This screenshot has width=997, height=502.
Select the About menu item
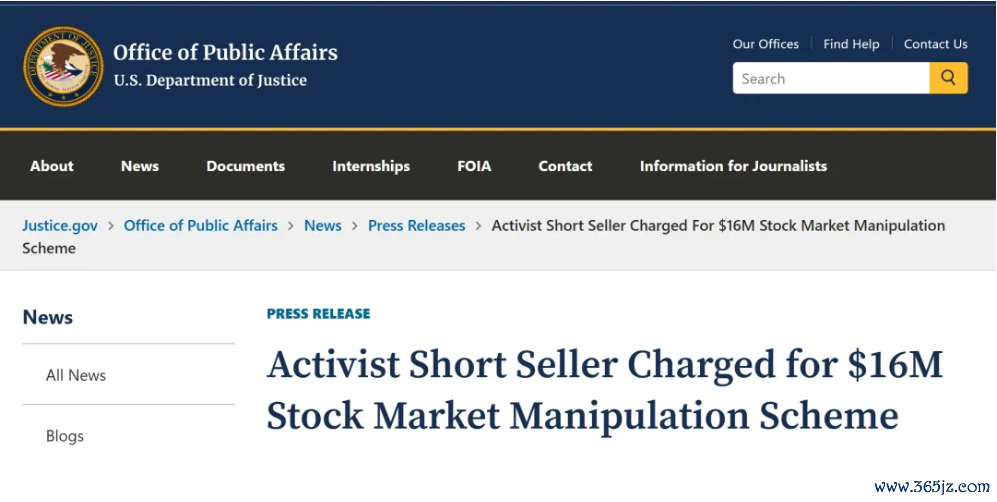tap(52, 166)
